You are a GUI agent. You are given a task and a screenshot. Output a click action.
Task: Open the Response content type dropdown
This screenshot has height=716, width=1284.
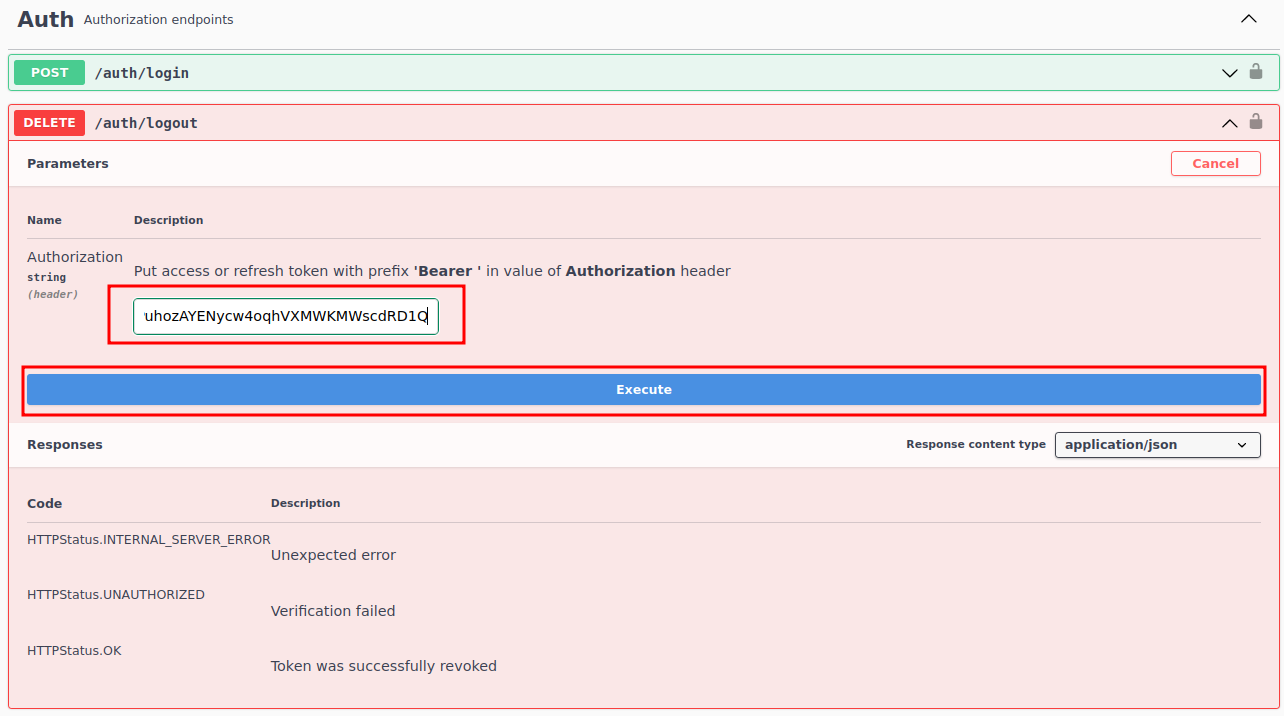point(1157,445)
